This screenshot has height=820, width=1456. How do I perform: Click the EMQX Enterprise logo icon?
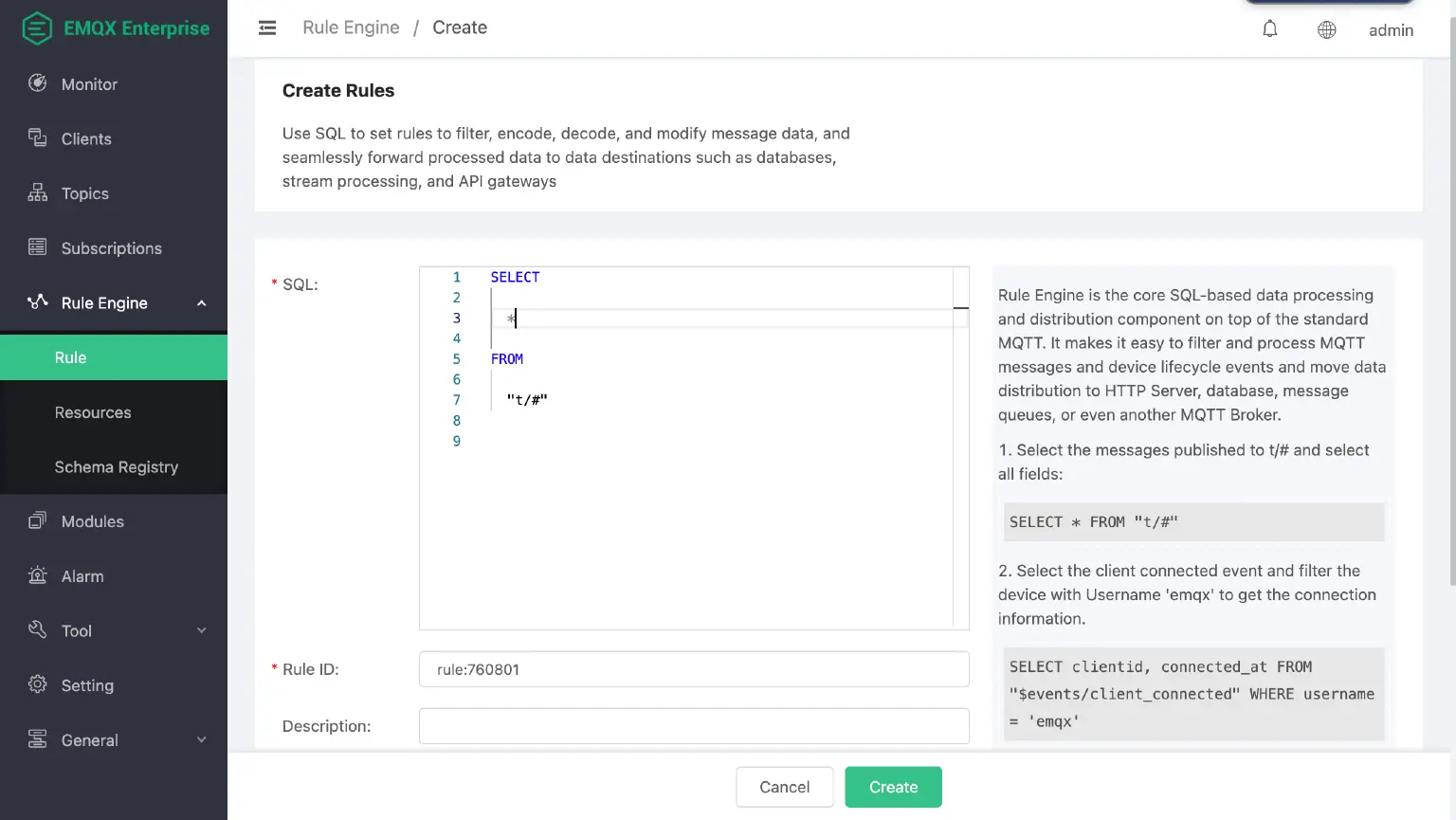pos(37,28)
